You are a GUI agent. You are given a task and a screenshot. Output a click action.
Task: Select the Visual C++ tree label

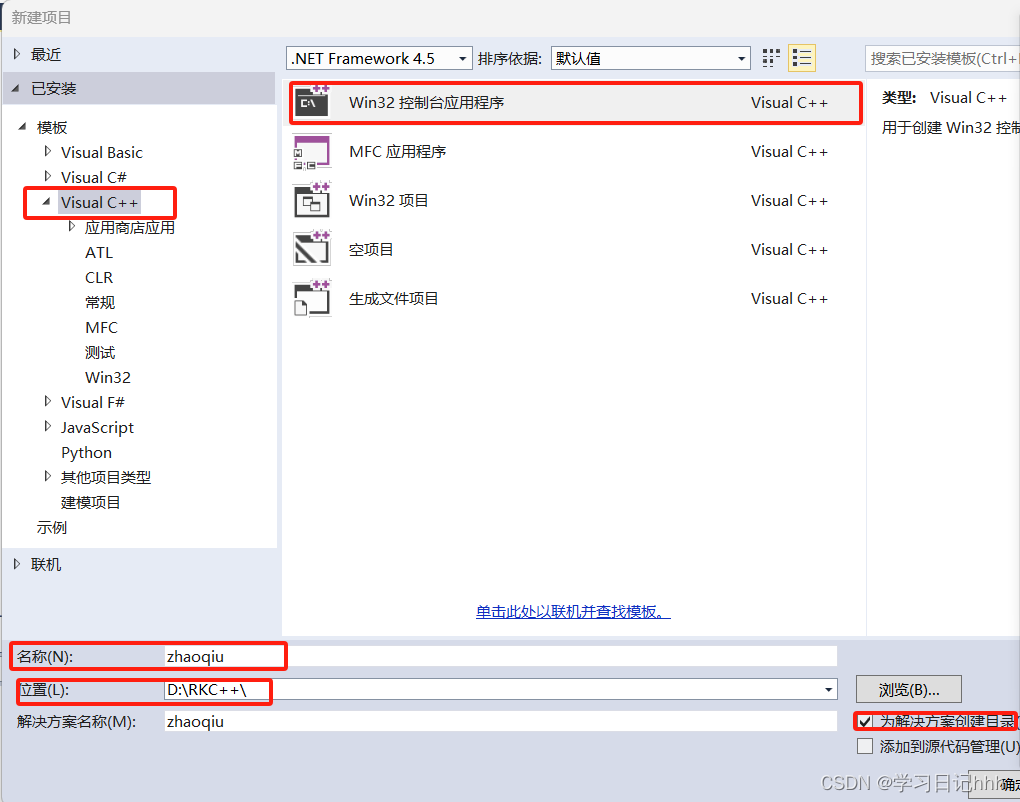pos(100,203)
